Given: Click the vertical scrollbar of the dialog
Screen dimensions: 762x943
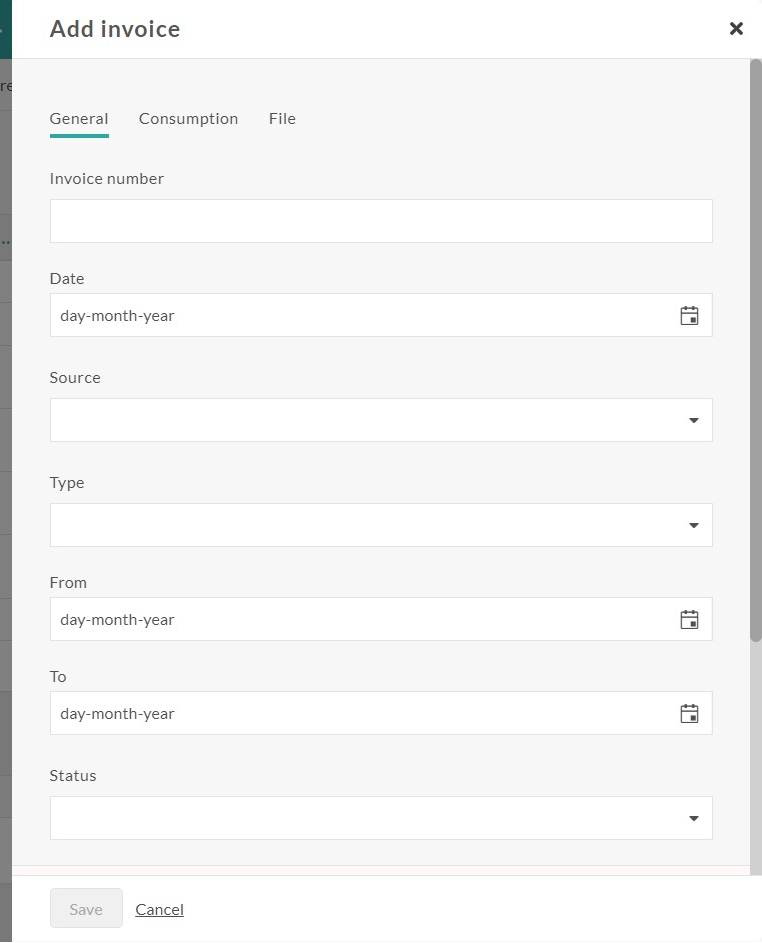Looking at the screenshot, I should click(x=756, y=351).
